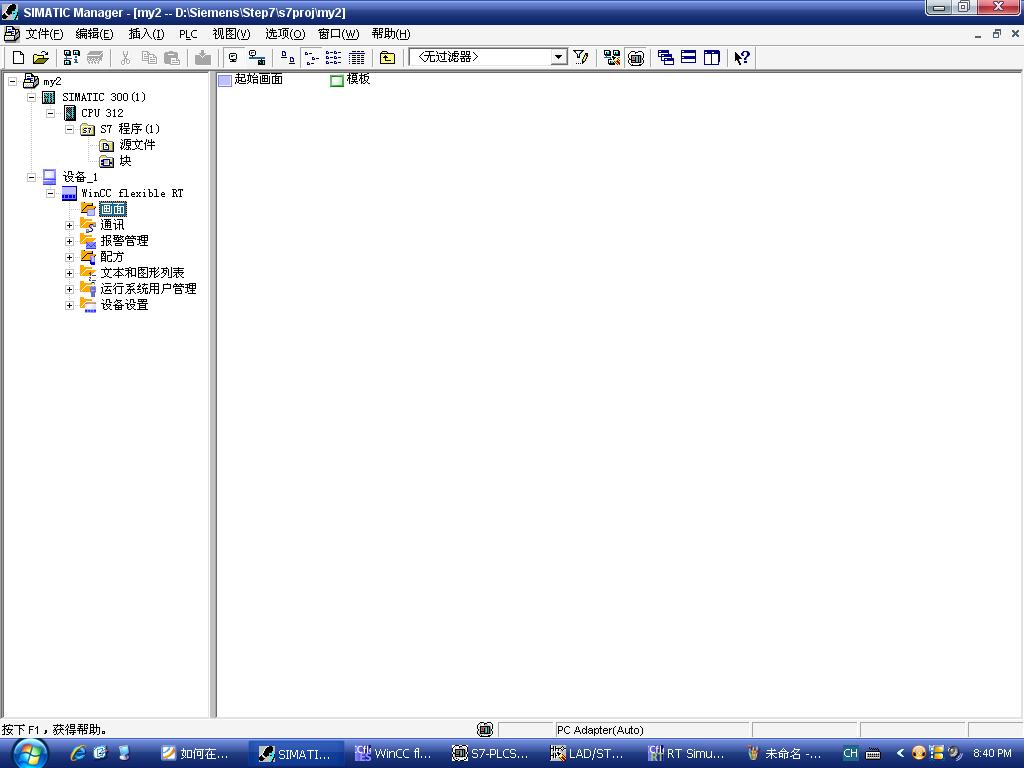
Task: Collapse the SIMATIC 300(1) tree node
Action: pyautogui.click(x=31, y=97)
